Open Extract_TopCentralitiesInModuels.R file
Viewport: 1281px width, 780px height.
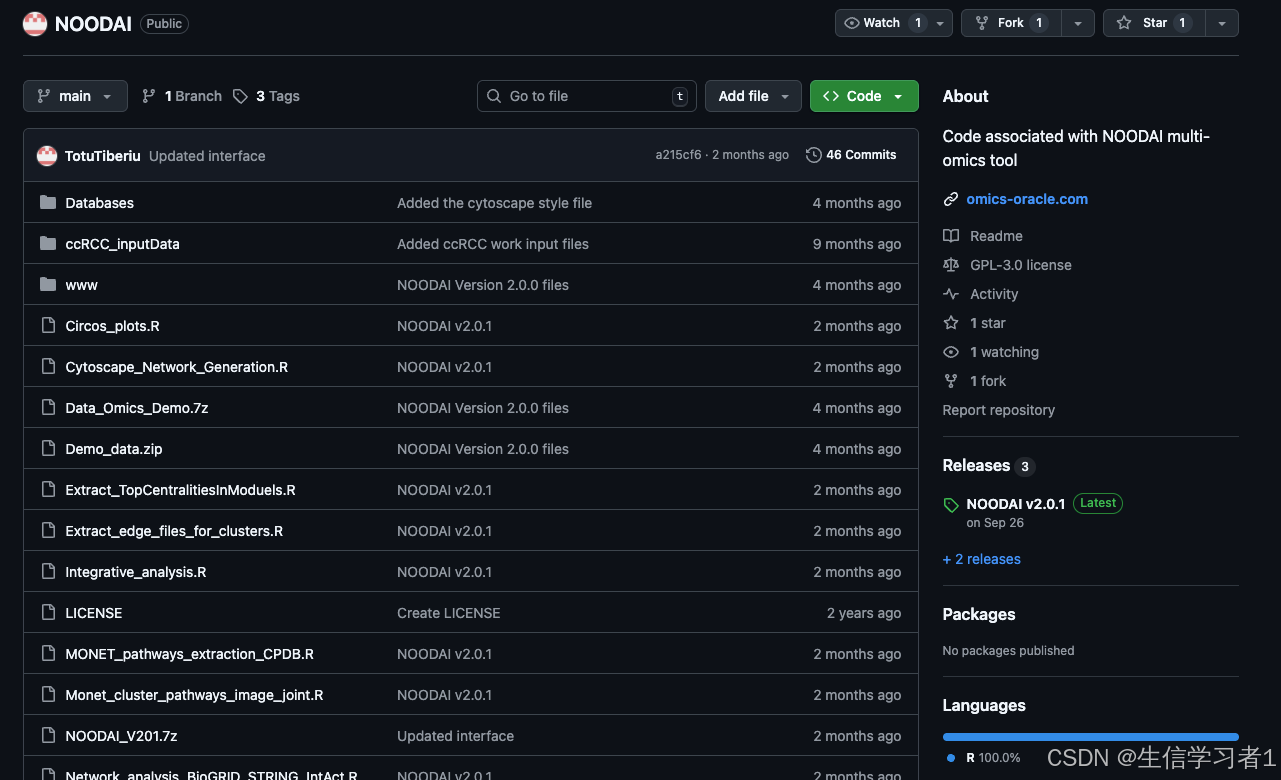[180, 490]
